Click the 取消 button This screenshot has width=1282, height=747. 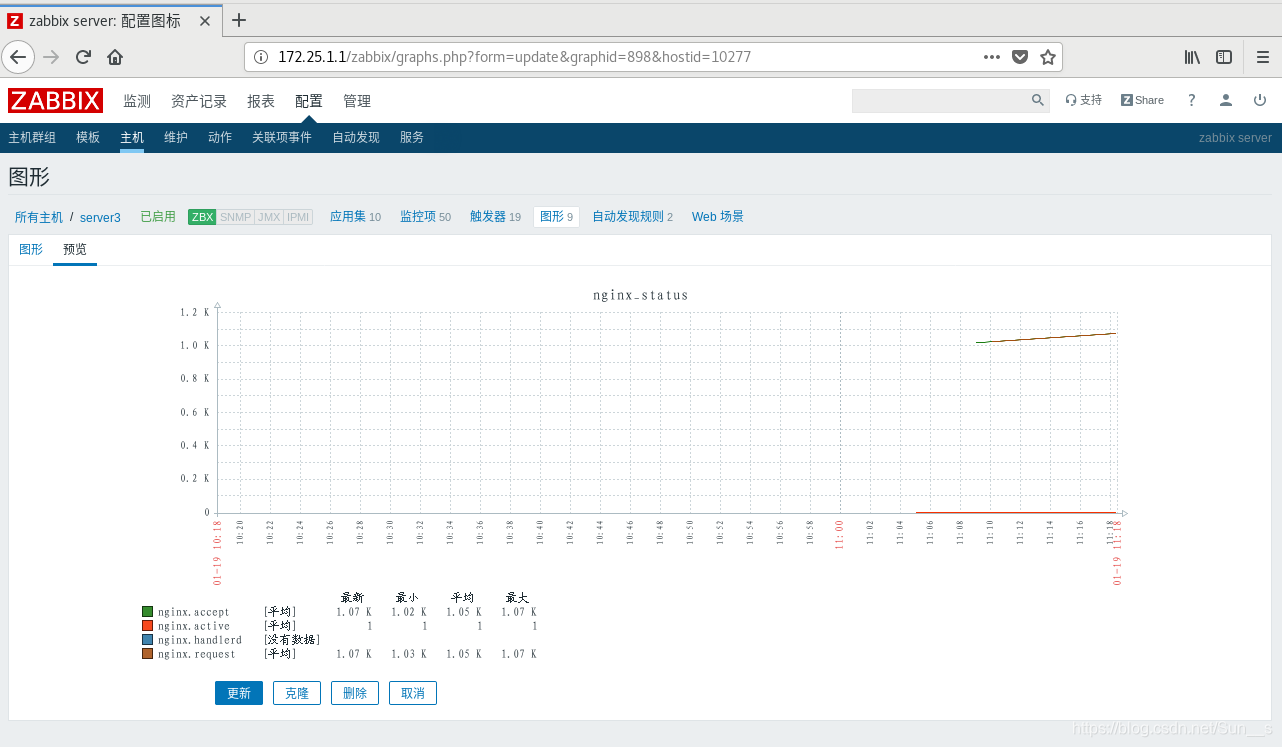point(413,693)
